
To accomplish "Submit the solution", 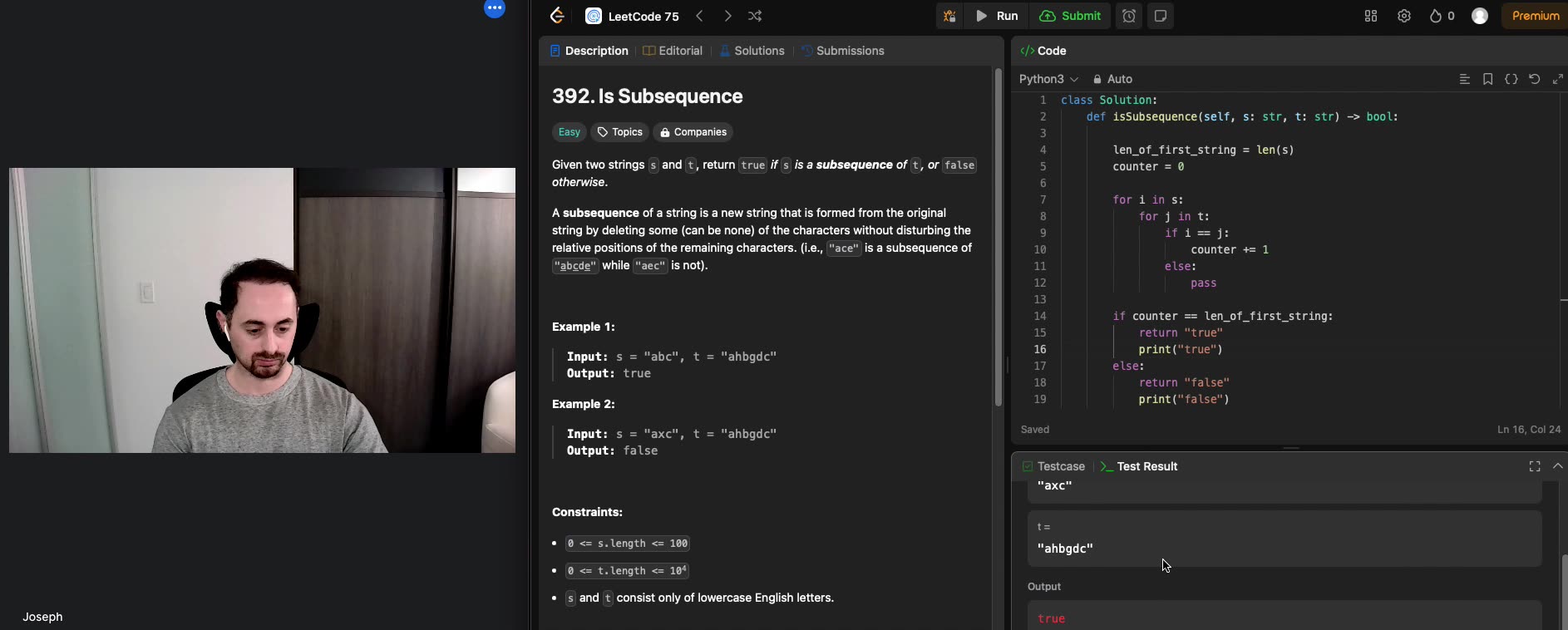I will tap(1070, 16).
